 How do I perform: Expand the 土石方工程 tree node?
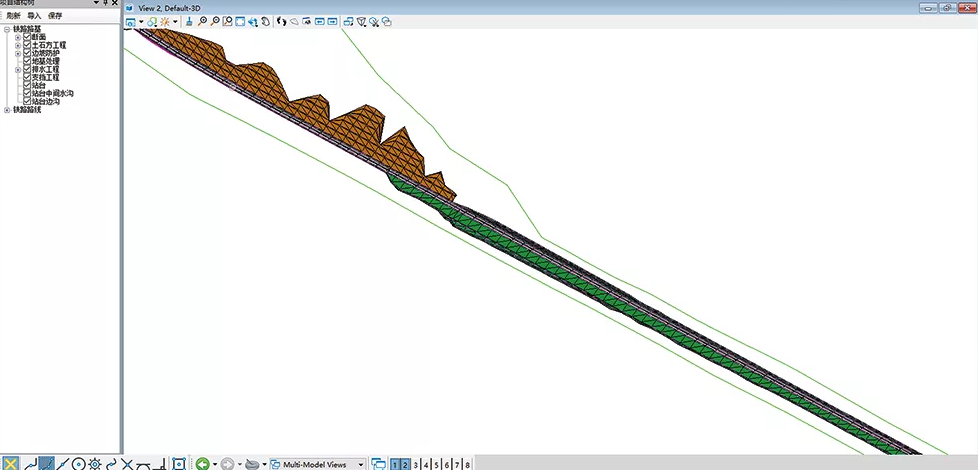click(x=18, y=46)
